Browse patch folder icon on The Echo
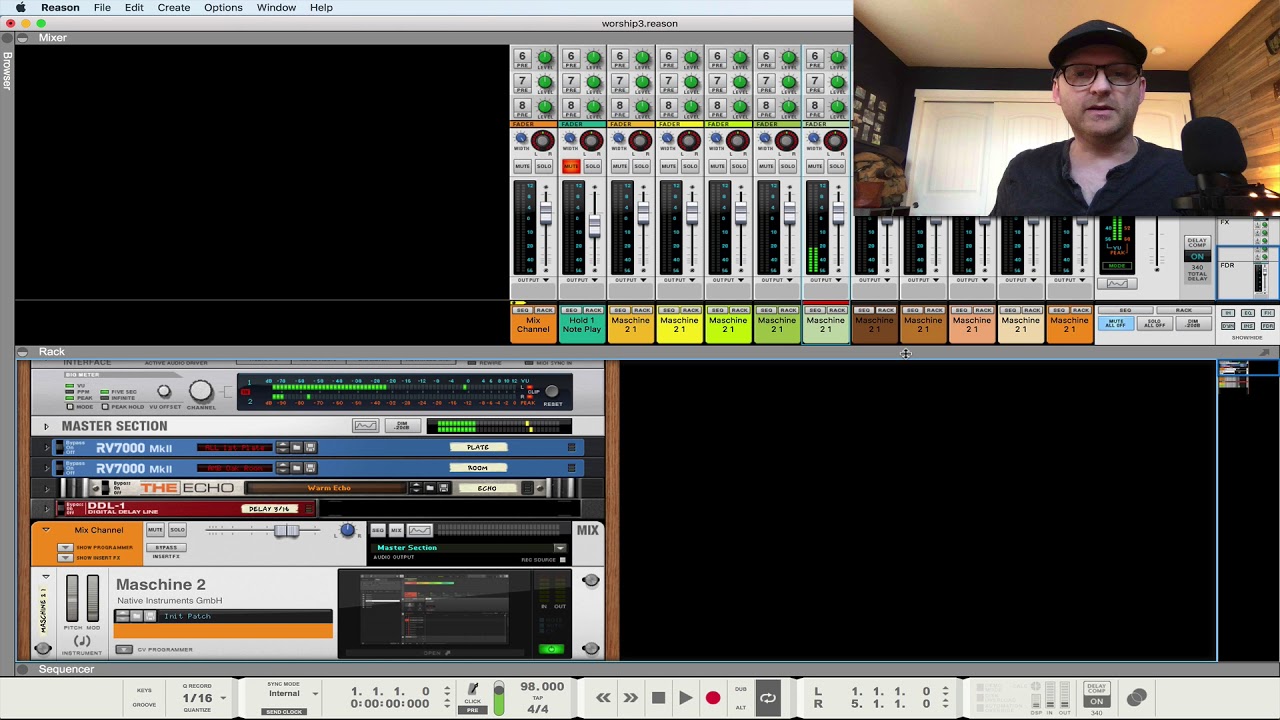 pos(430,488)
